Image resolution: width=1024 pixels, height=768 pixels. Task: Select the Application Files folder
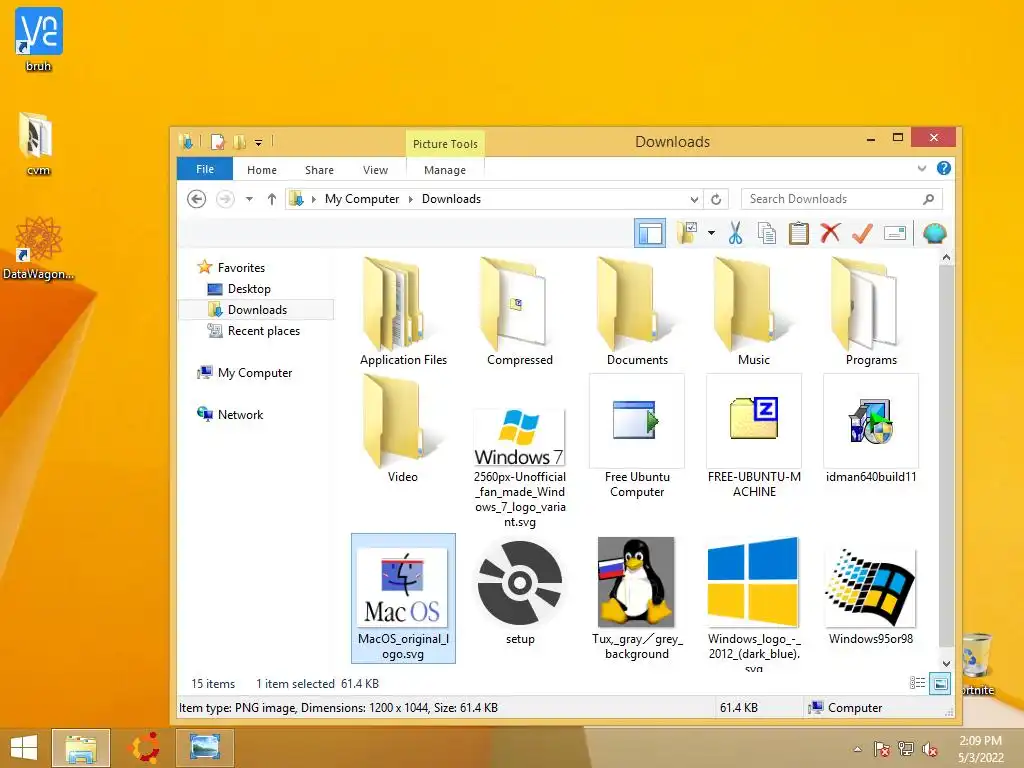pyautogui.click(x=403, y=312)
